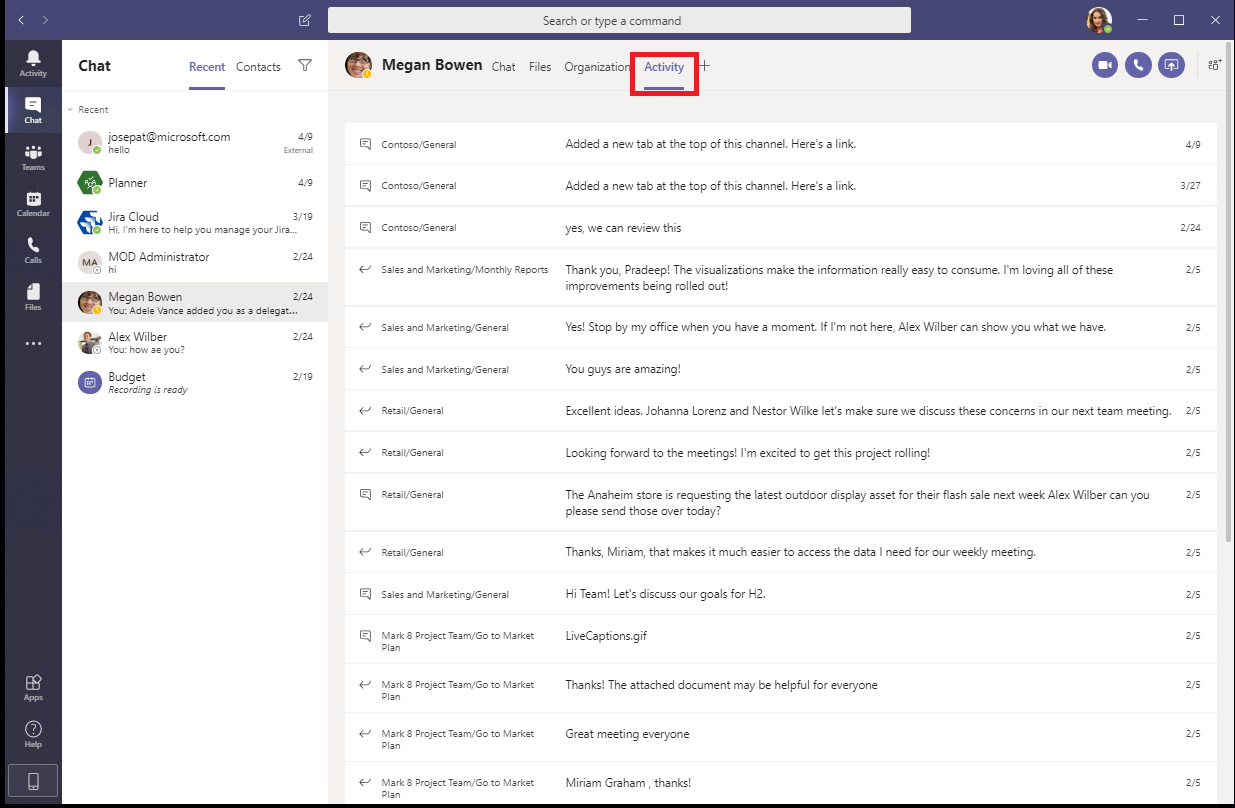
Task: Click the Chat icon in the sidebar
Action: click(33, 111)
